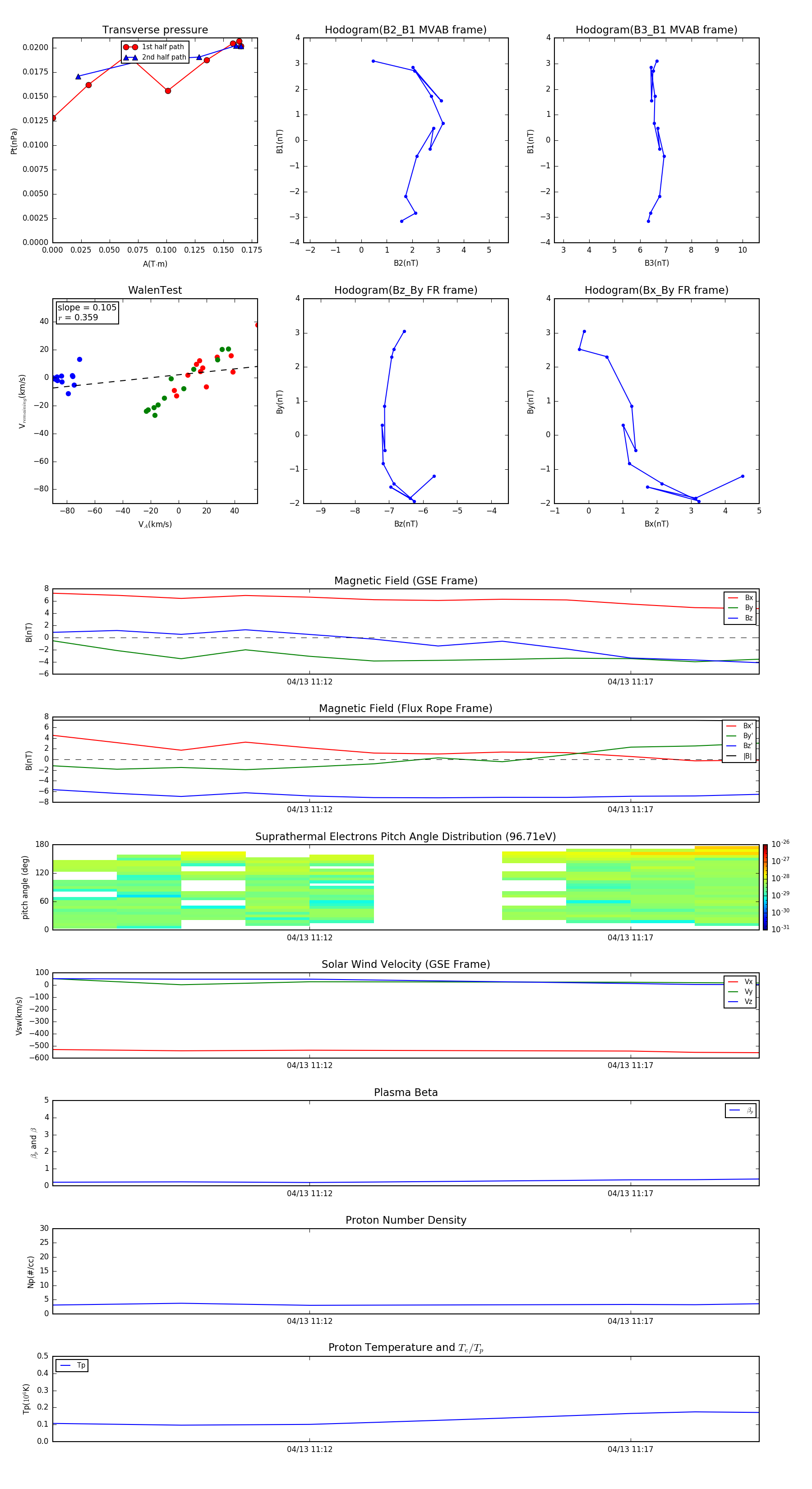812x1489 pixels.
Task: Click 'Proton Number Density' plot title
Action: pyautogui.click(x=406, y=1220)
